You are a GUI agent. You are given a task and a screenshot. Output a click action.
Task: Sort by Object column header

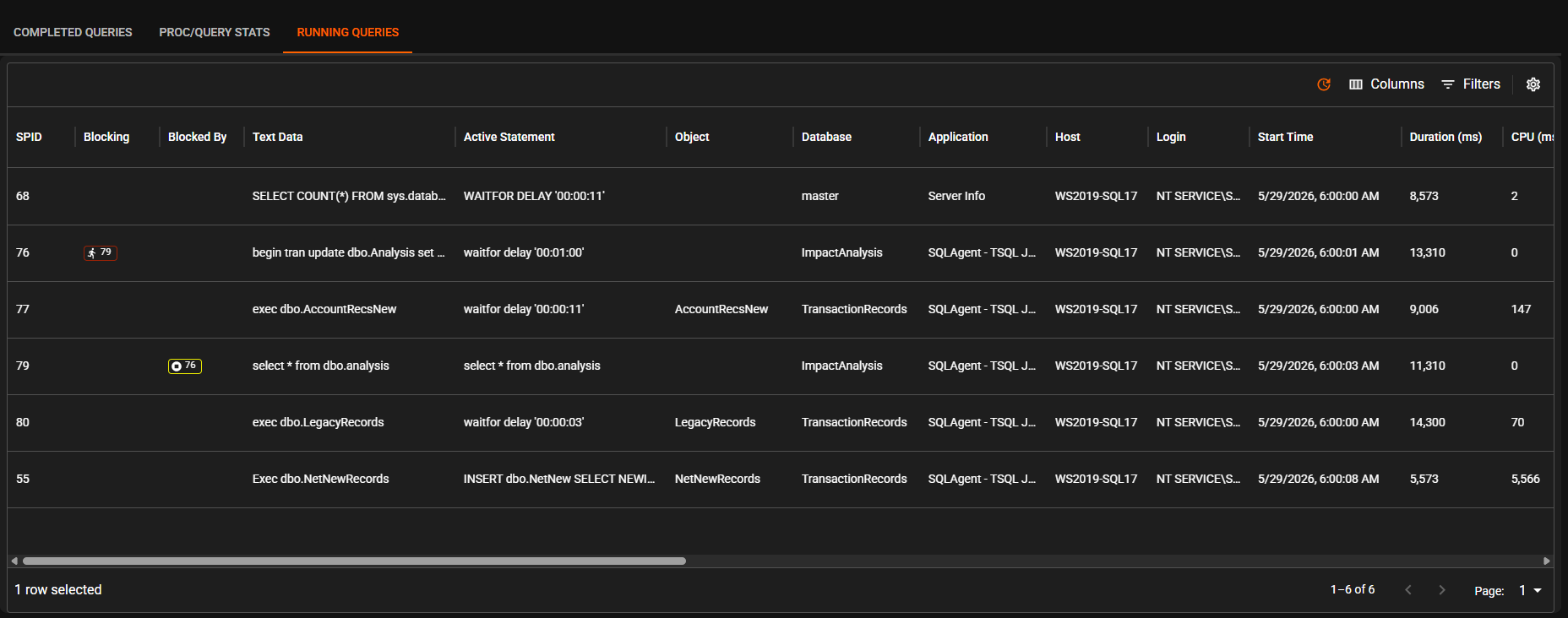(692, 137)
